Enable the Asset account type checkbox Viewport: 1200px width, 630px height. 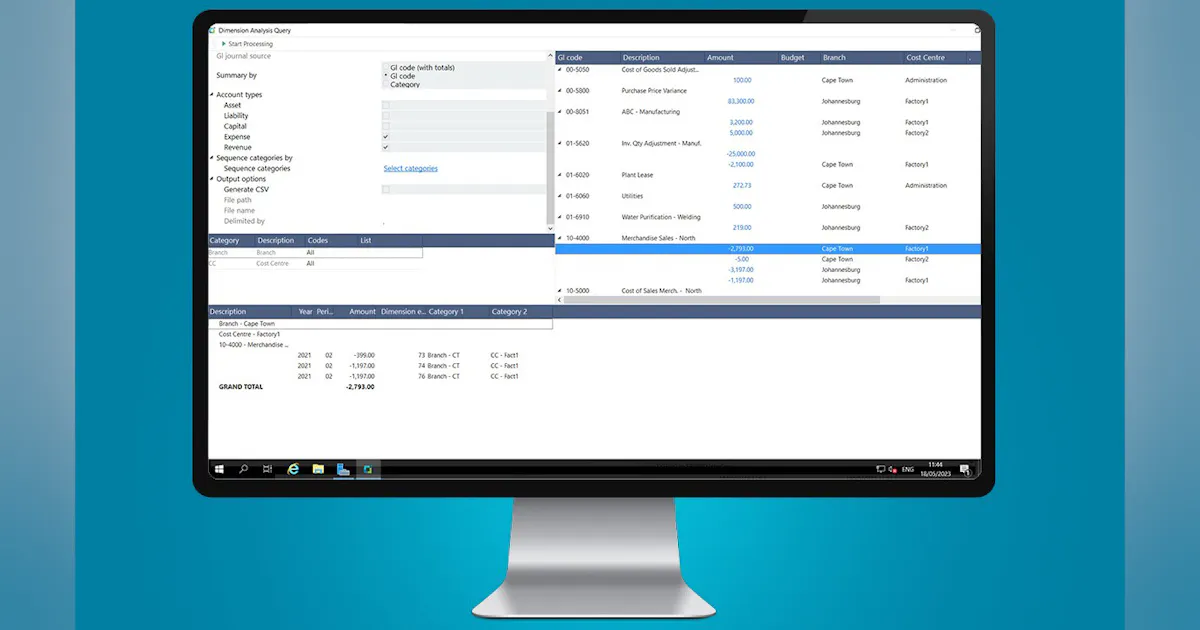tap(385, 105)
